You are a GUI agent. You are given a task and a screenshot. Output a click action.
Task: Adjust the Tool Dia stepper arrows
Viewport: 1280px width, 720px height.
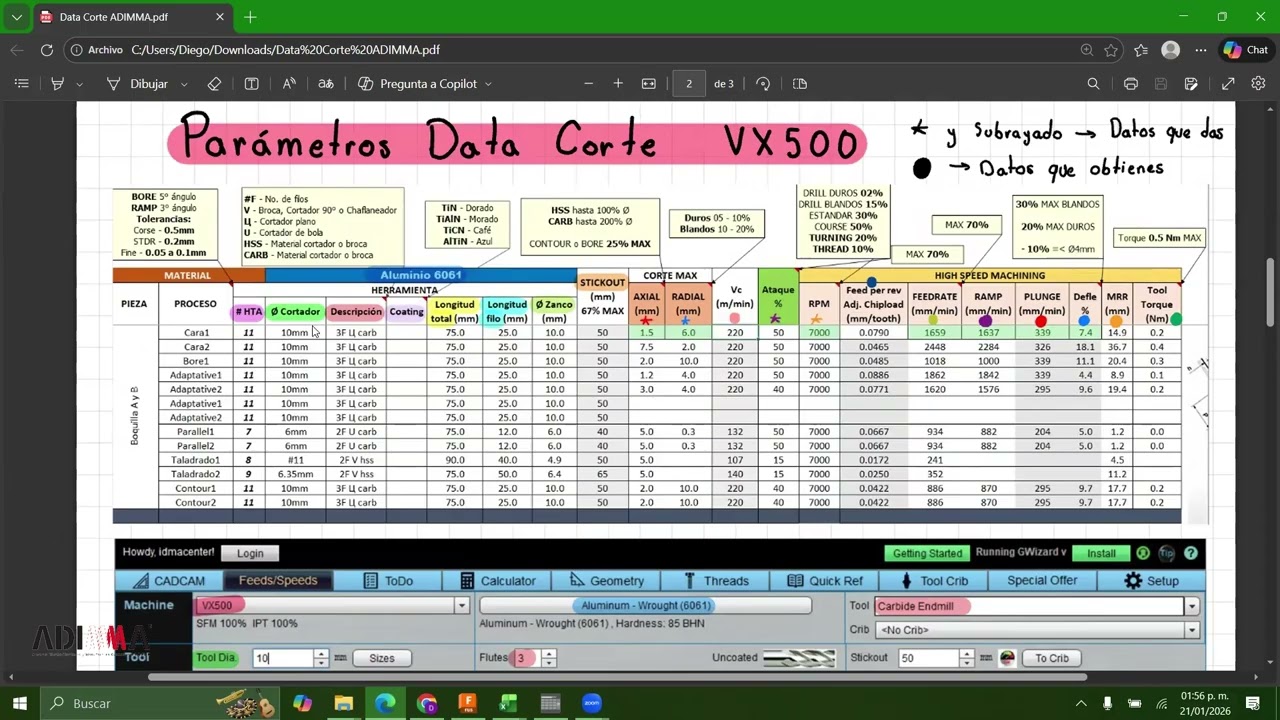coord(321,658)
